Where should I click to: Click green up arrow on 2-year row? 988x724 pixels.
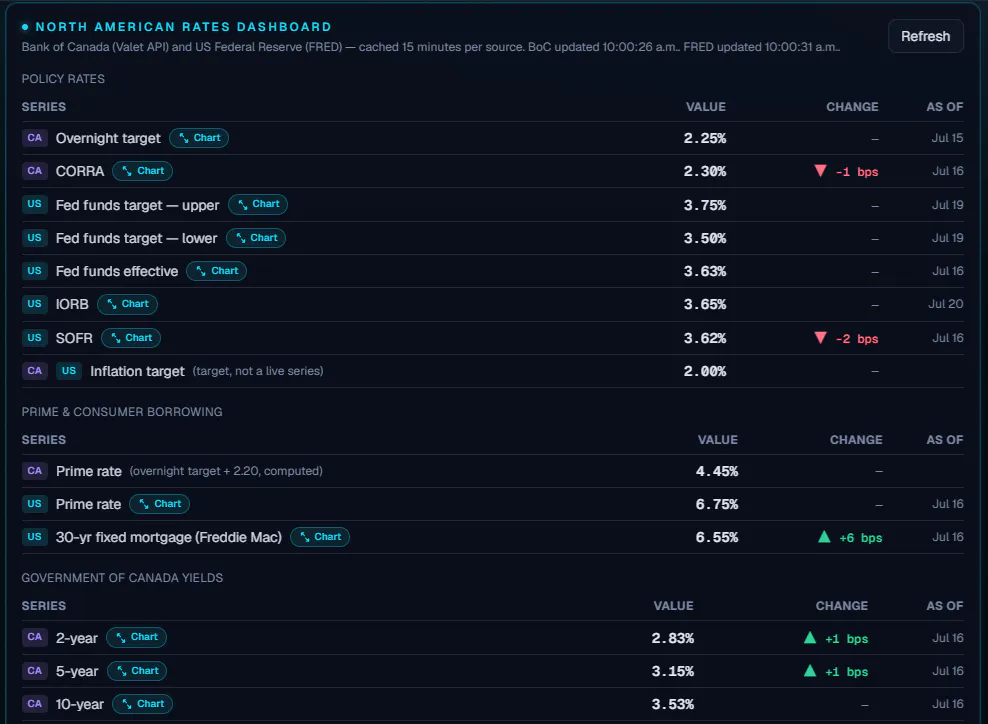(810, 638)
